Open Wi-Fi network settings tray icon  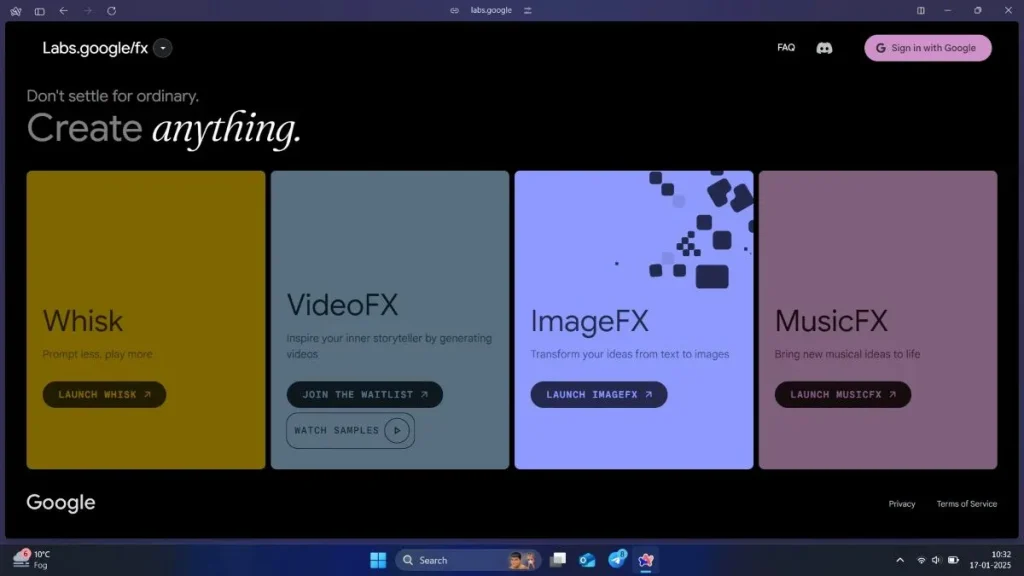(x=921, y=560)
